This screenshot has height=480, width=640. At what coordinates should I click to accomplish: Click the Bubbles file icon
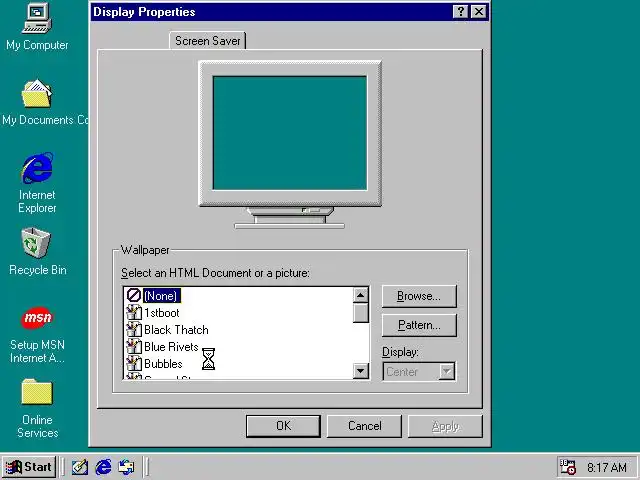(133, 364)
